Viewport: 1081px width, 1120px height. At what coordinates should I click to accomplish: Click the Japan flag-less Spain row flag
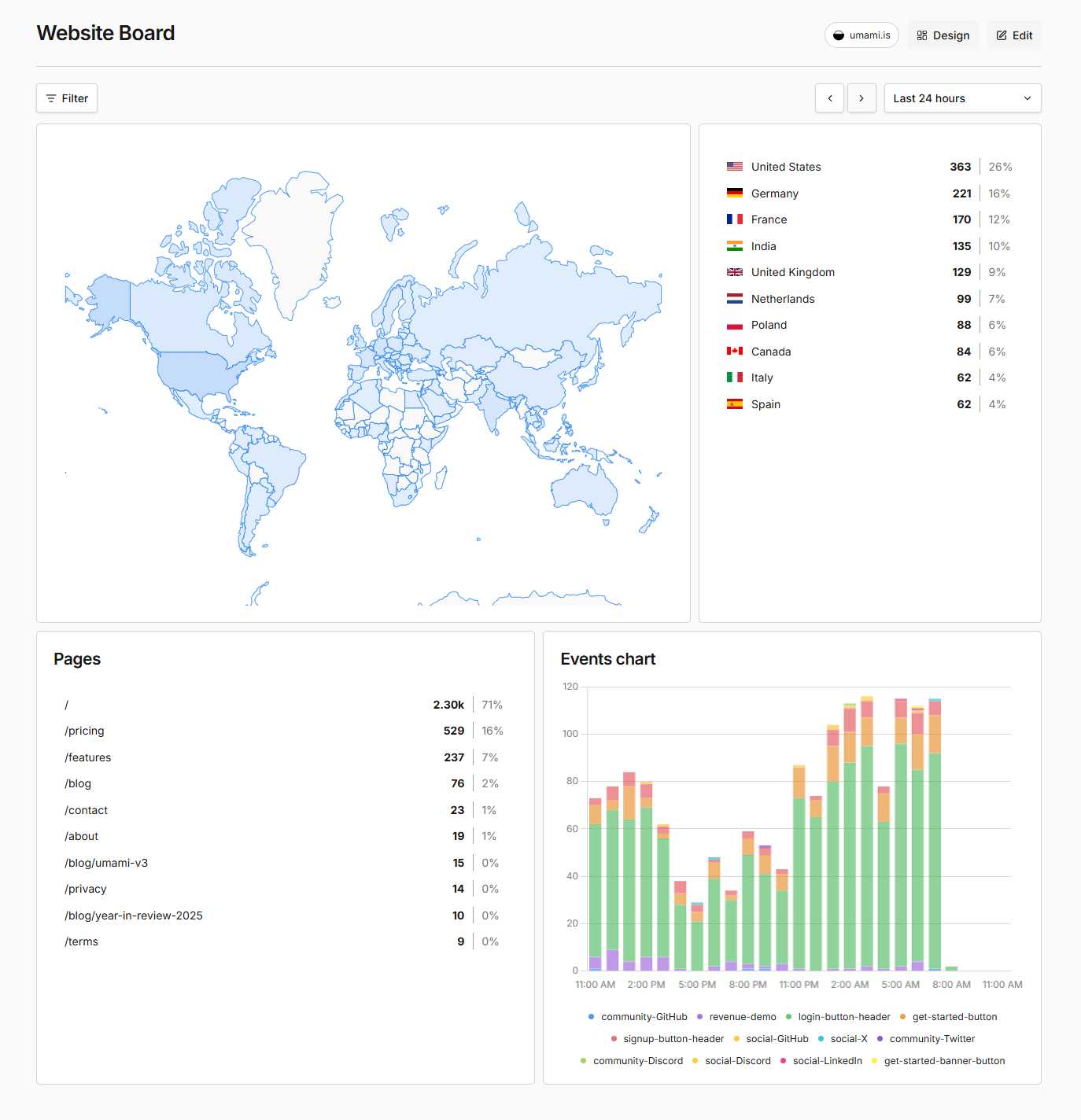click(x=734, y=404)
